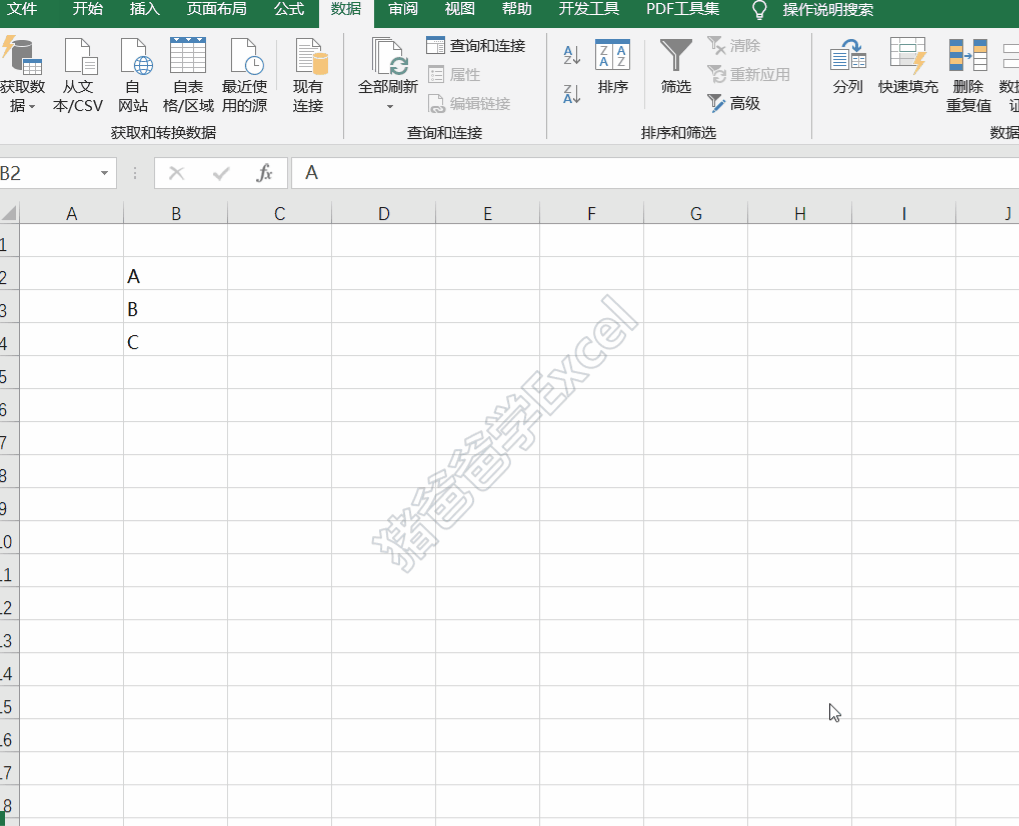Viewport: 1019px width, 826px height.
Task: Click Remove Duplicates (删除重复值)
Action: (x=968, y=75)
